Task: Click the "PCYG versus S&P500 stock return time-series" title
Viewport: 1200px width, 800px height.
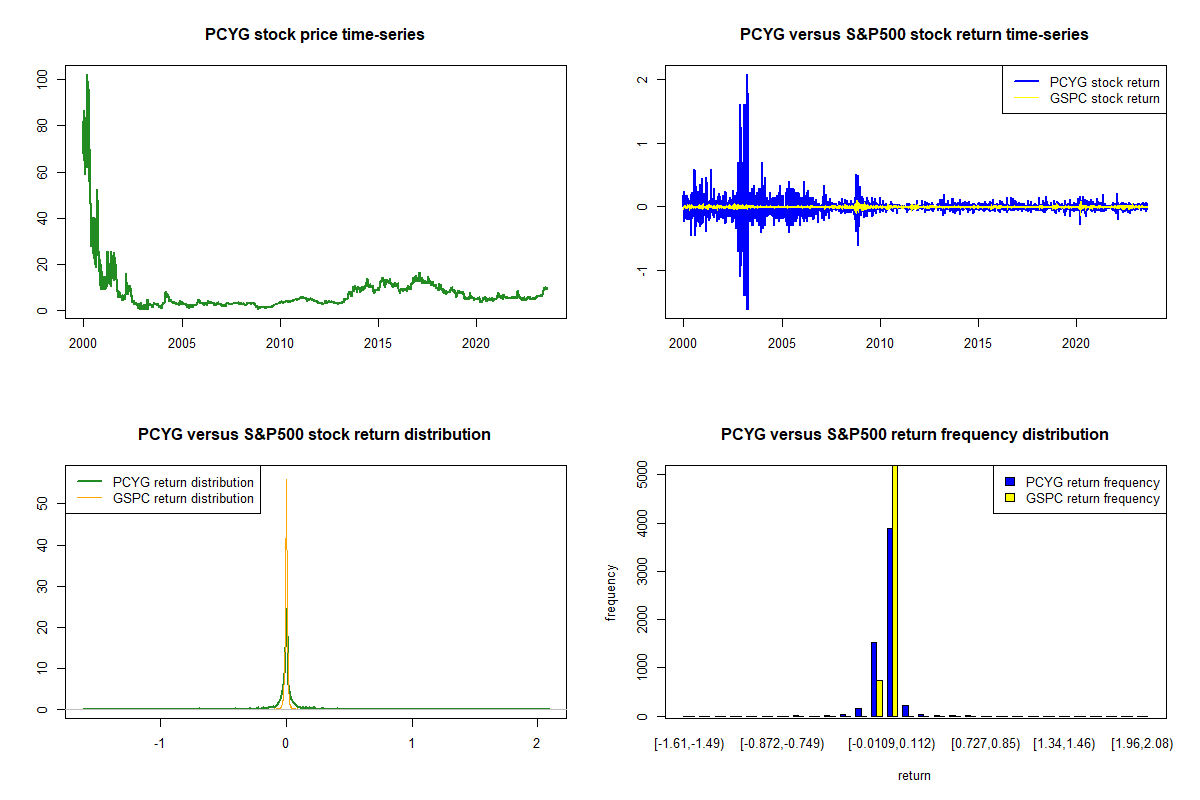Action: coord(914,35)
